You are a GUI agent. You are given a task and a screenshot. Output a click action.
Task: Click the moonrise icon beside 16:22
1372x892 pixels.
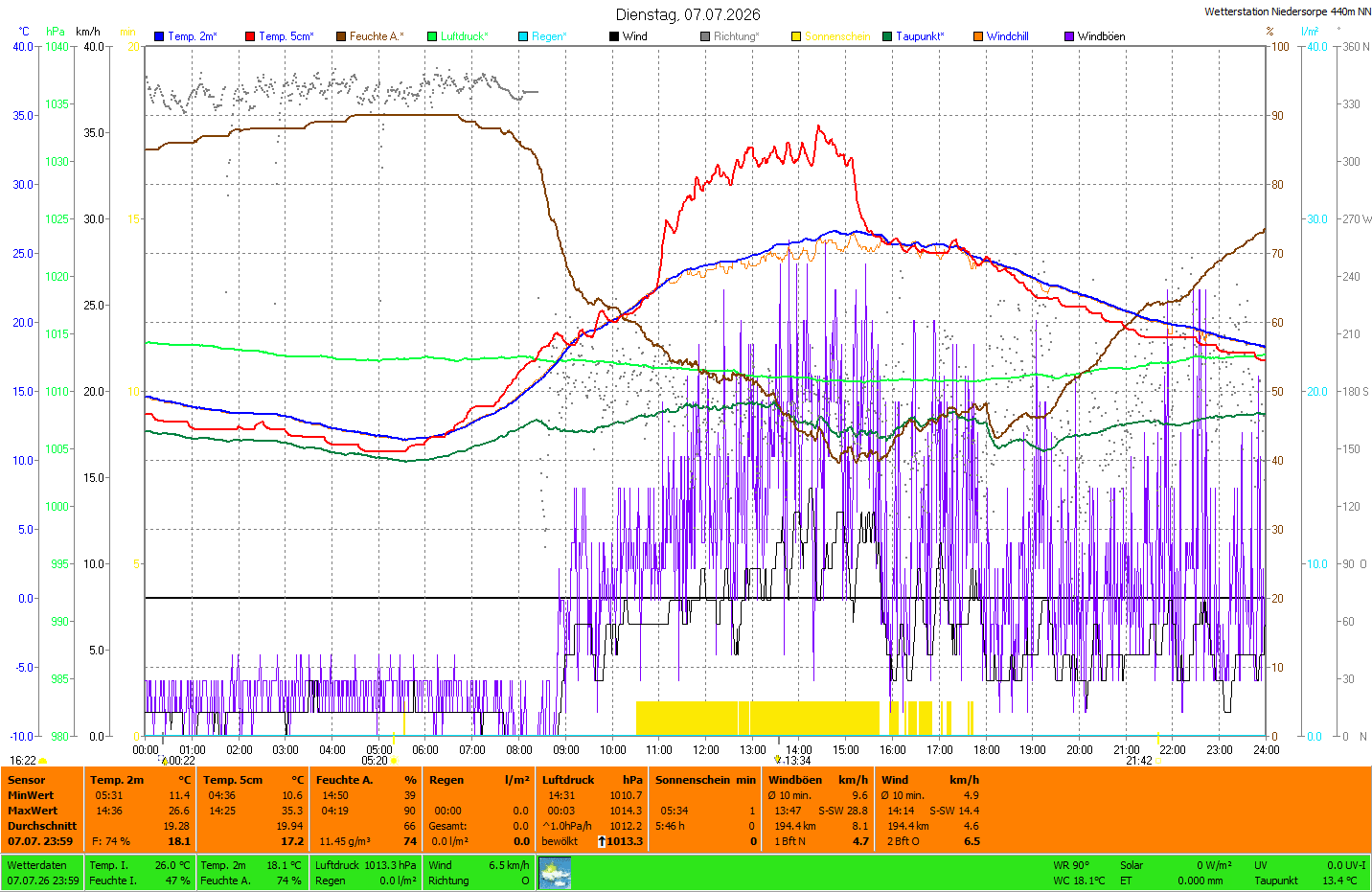[43, 761]
